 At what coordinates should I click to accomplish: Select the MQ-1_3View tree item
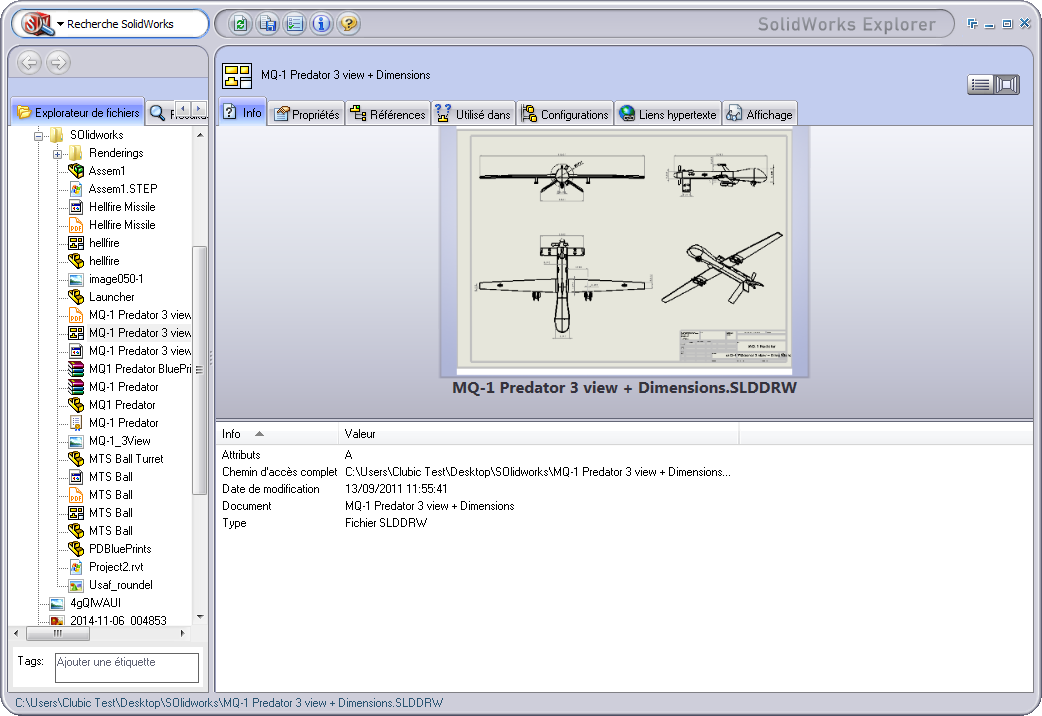coord(120,441)
